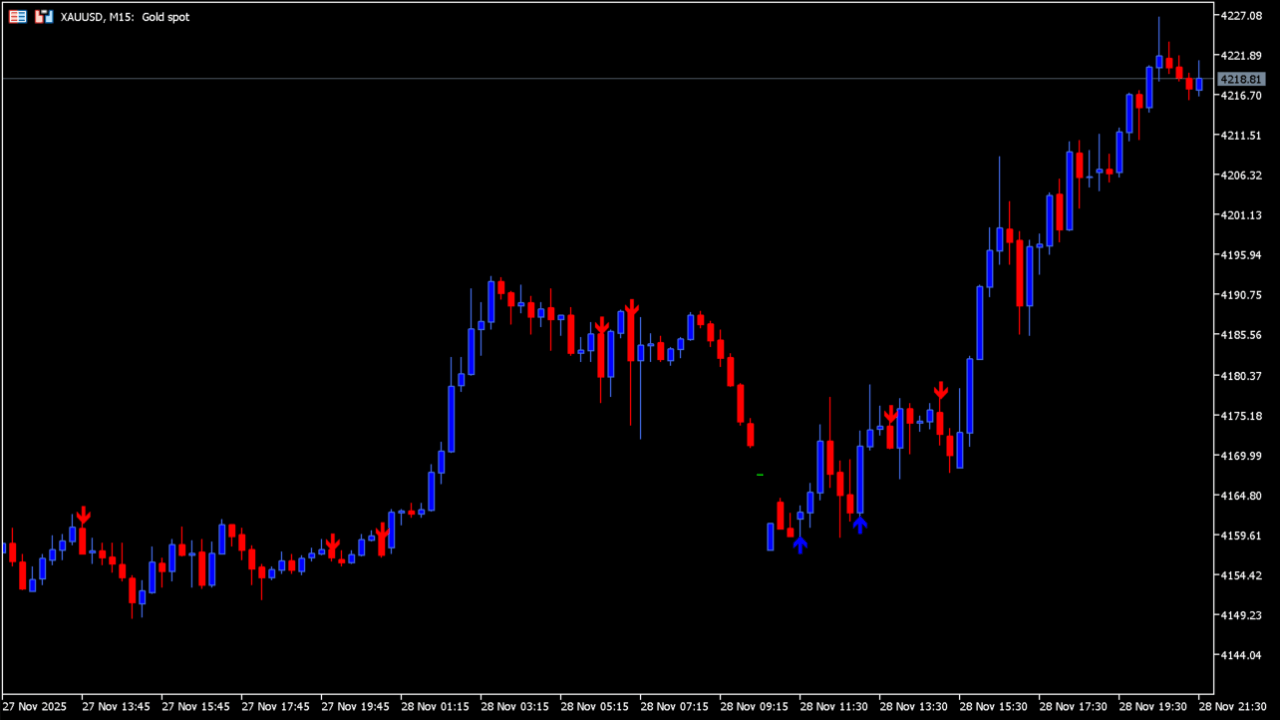Click the green dash marker below the selloff

(x=758, y=474)
